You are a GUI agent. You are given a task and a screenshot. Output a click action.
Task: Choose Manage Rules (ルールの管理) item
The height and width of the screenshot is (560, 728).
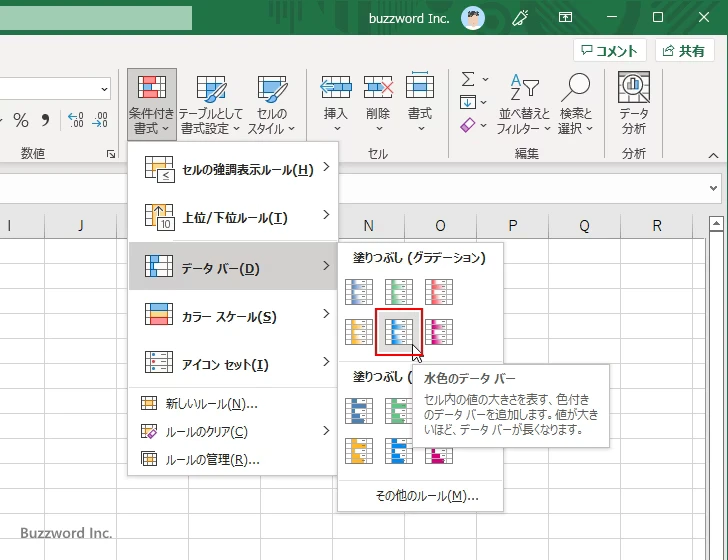tap(233, 460)
